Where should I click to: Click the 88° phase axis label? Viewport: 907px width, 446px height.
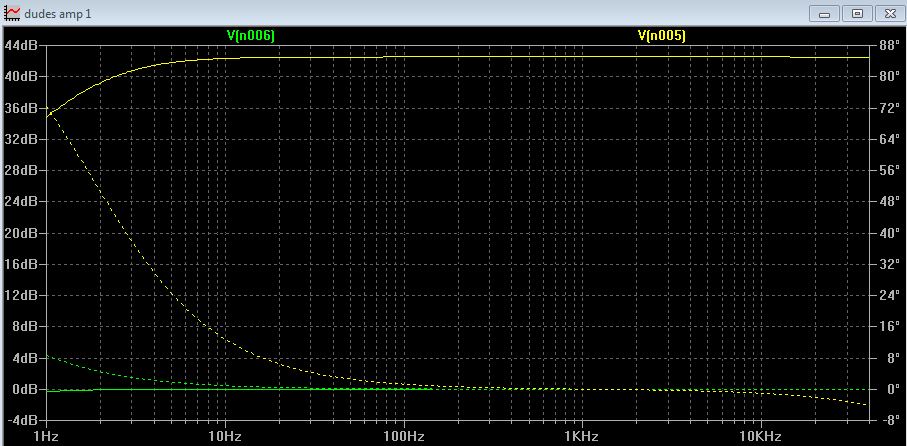pos(891,46)
